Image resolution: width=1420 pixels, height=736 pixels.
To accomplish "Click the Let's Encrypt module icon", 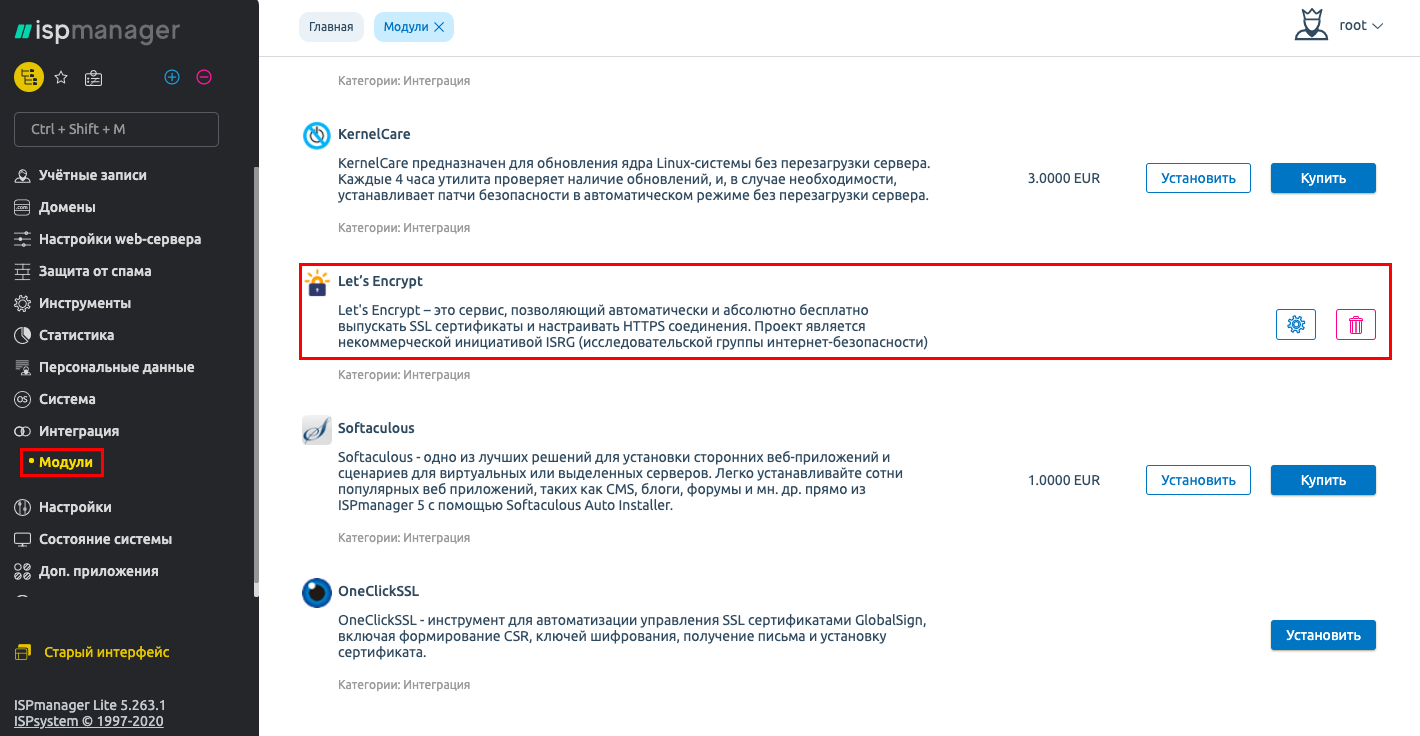I will pyautogui.click(x=317, y=283).
